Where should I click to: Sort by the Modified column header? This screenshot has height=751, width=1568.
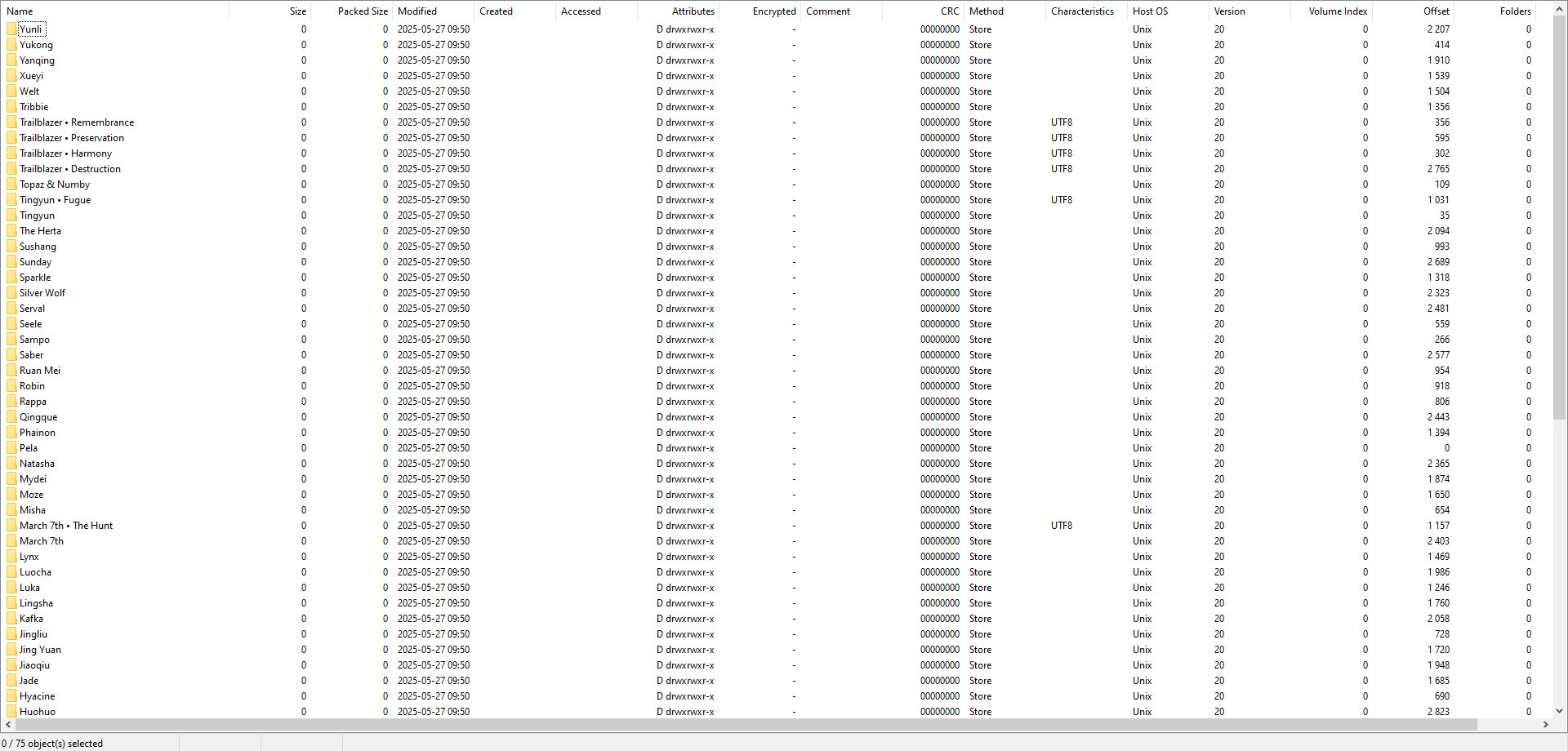click(x=433, y=11)
